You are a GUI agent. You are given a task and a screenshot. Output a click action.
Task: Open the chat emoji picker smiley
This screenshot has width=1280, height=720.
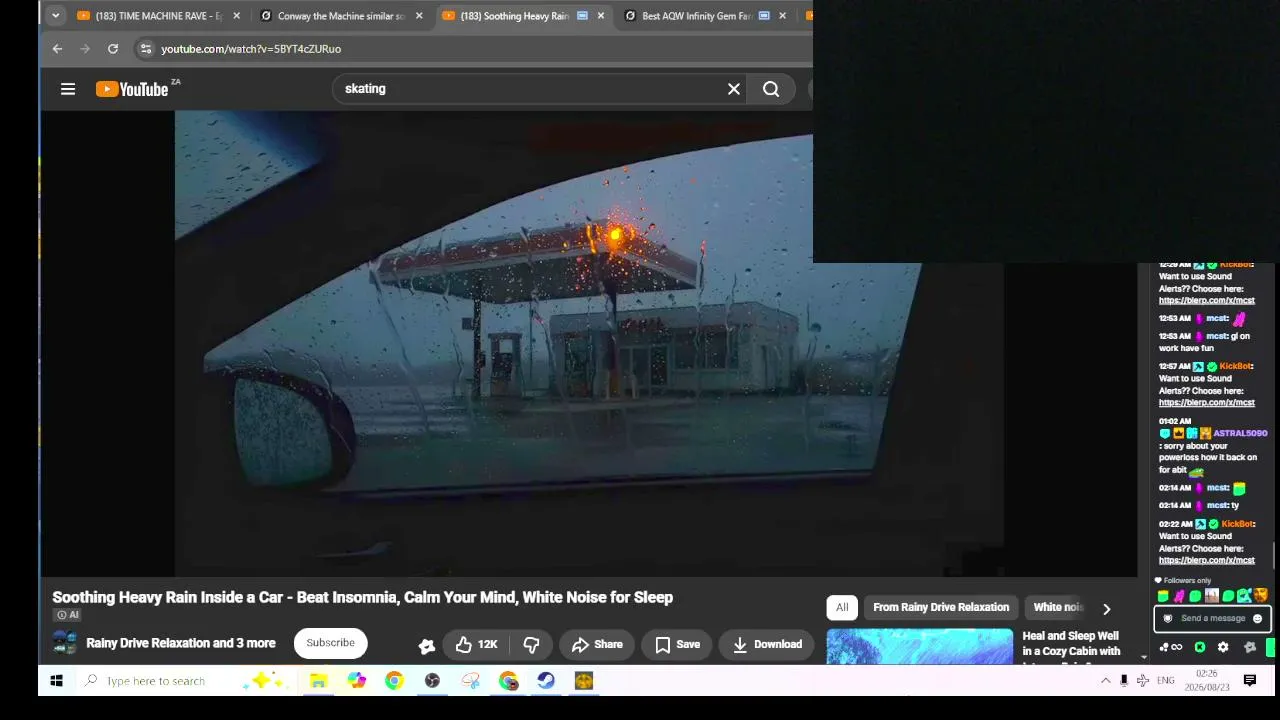click(x=1258, y=618)
